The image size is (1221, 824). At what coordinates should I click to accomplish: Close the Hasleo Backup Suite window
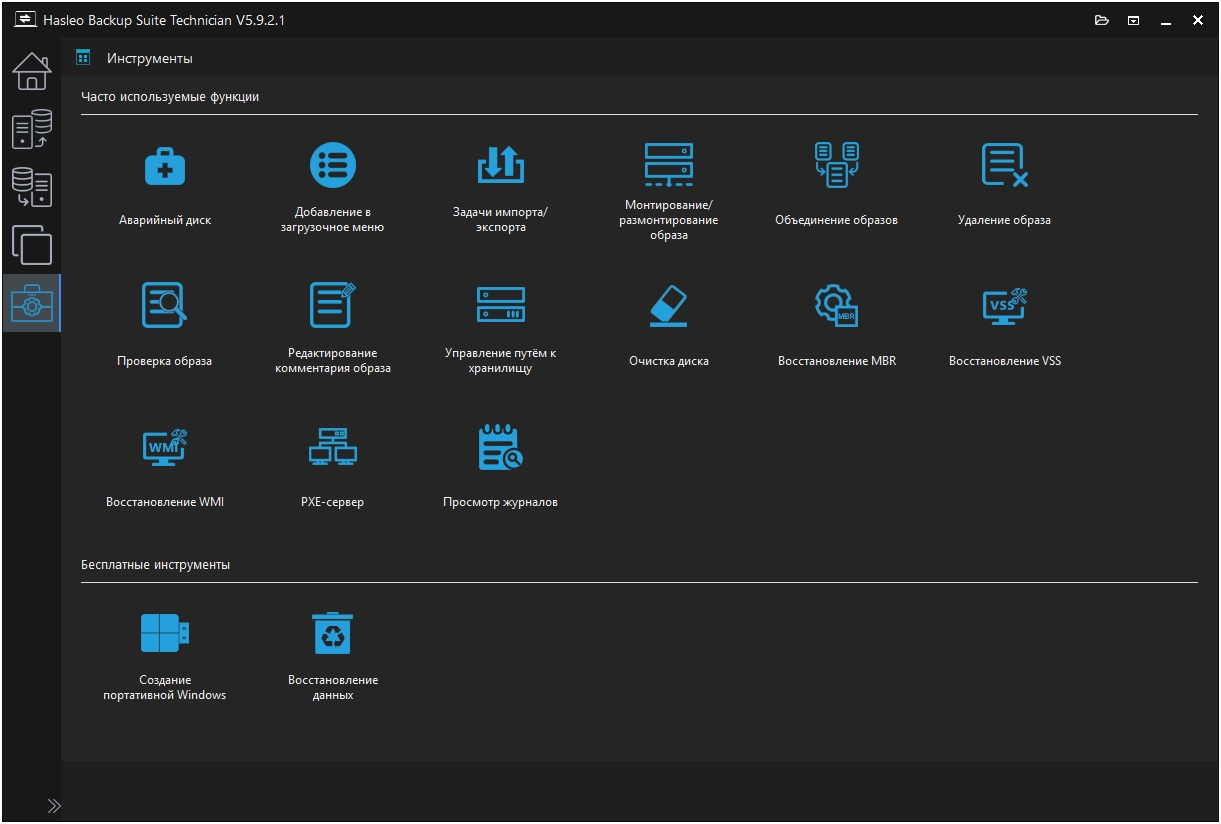point(1198,20)
